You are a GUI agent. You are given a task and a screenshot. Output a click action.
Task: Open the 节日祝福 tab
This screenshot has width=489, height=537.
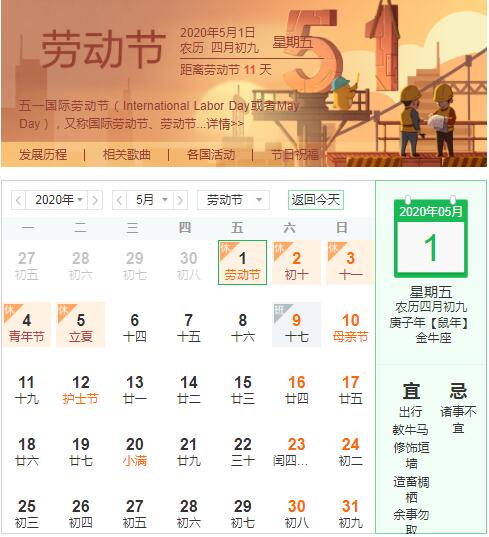coord(295,155)
